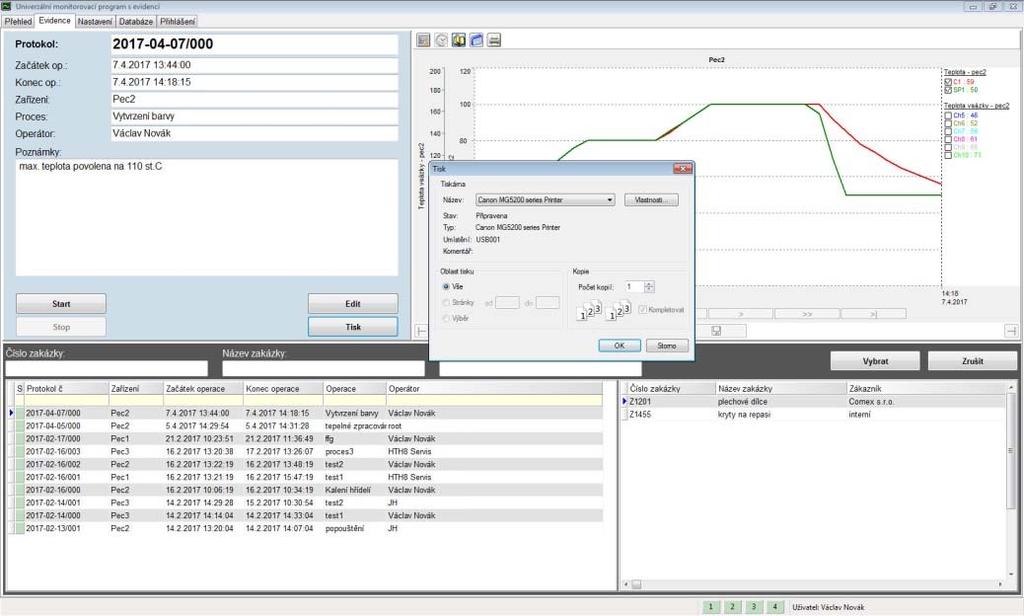Open the Přihlášení tab

(x=178, y=22)
